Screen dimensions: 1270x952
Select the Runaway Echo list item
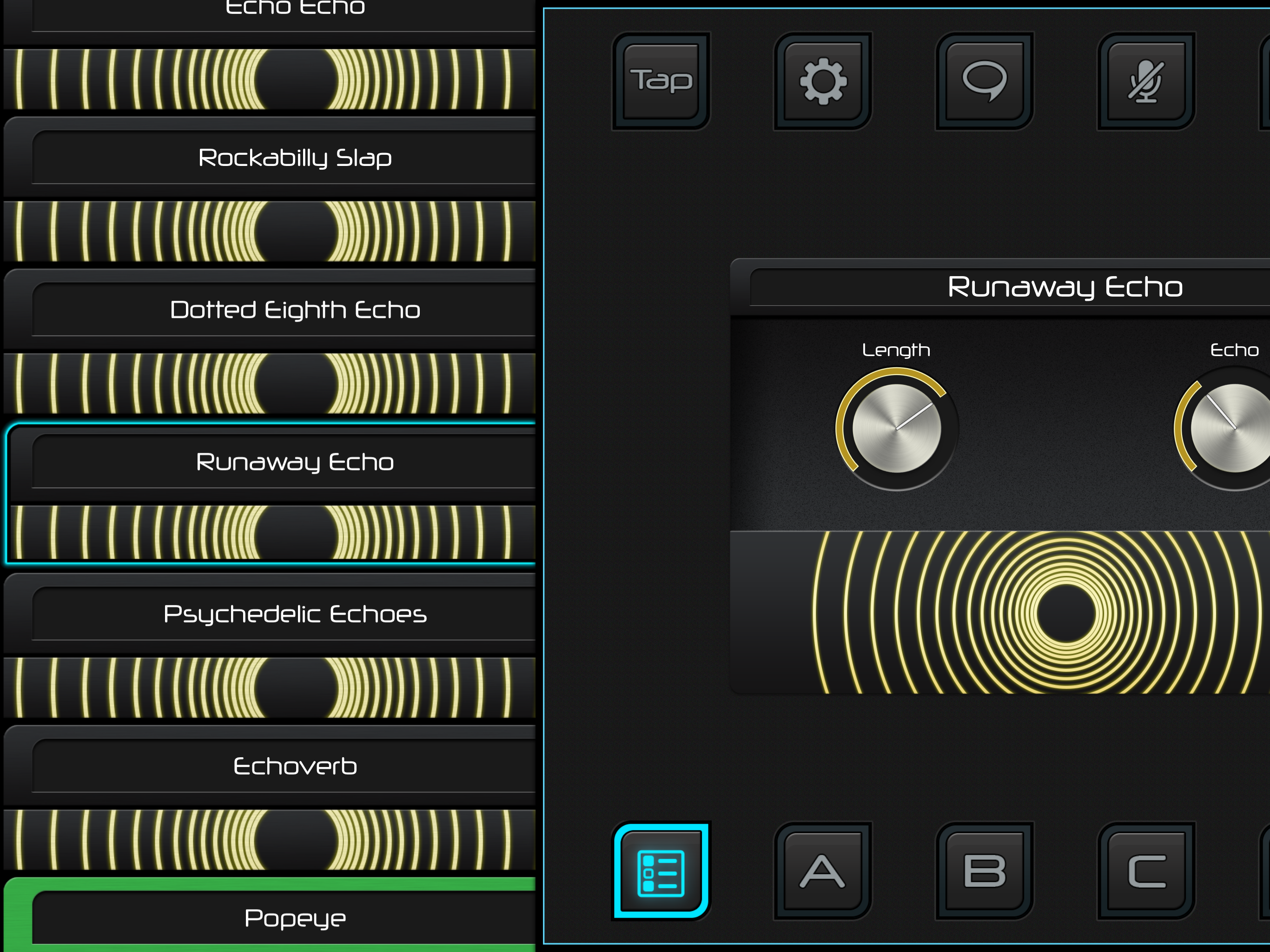click(295, 462)
